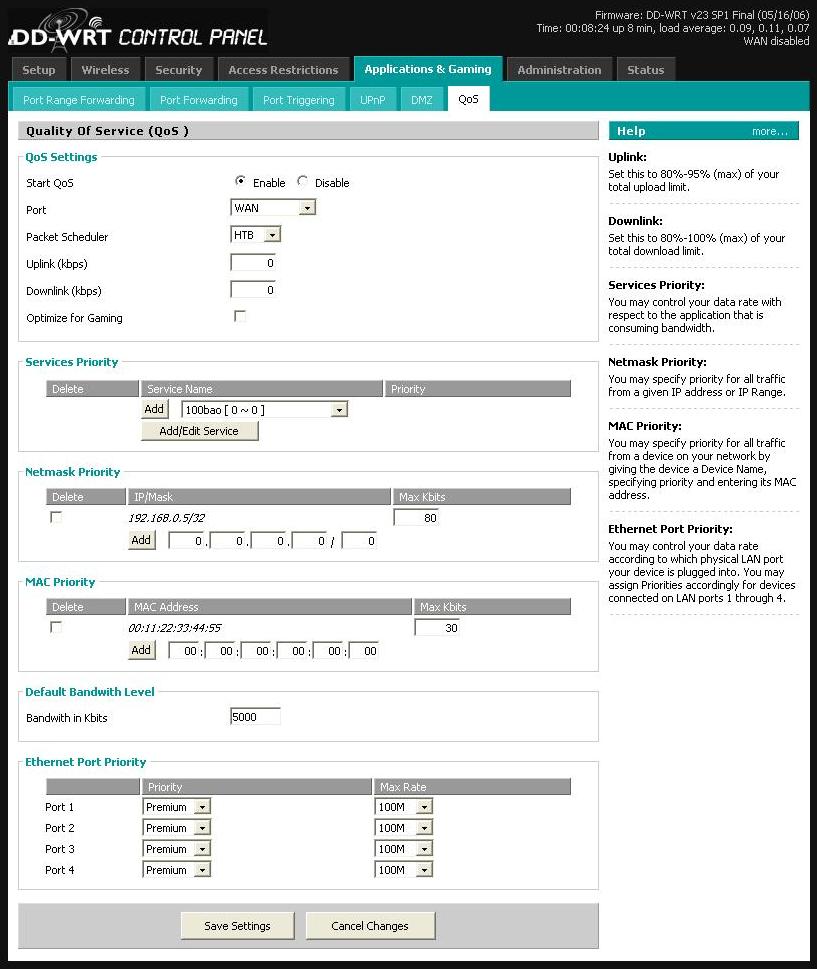Click the DD-WRT Control Panel logo

tap(137, 31)
